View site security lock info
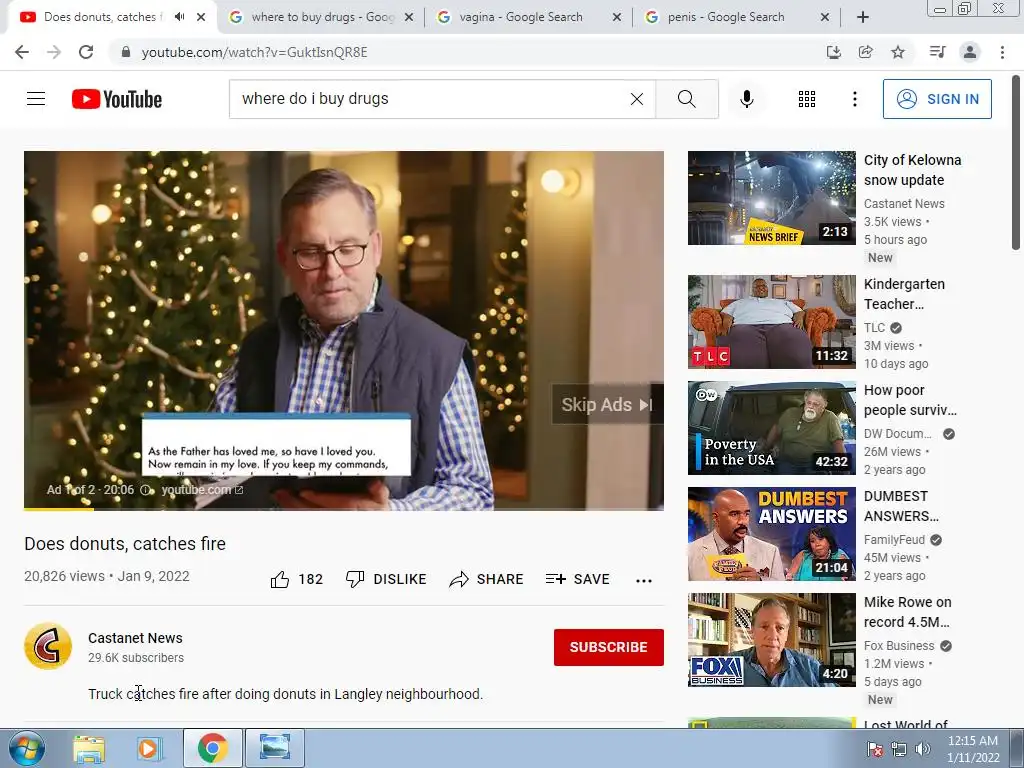 (x=125, y=52)
